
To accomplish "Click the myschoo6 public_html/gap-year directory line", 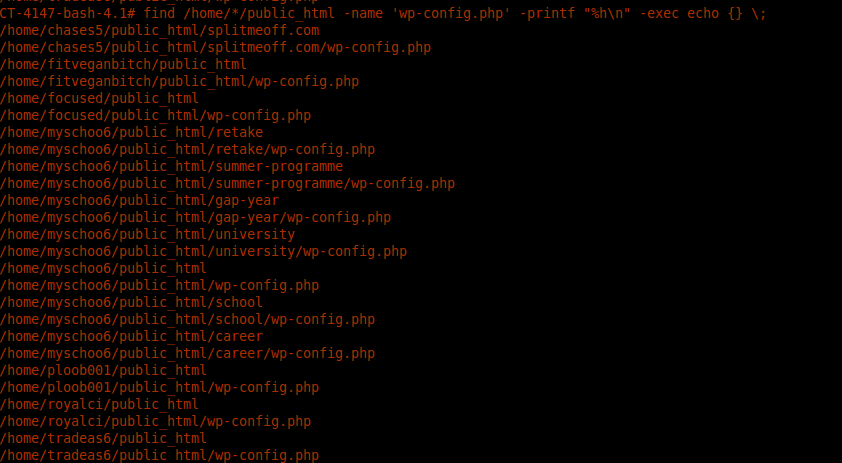I will click(140, 200).
